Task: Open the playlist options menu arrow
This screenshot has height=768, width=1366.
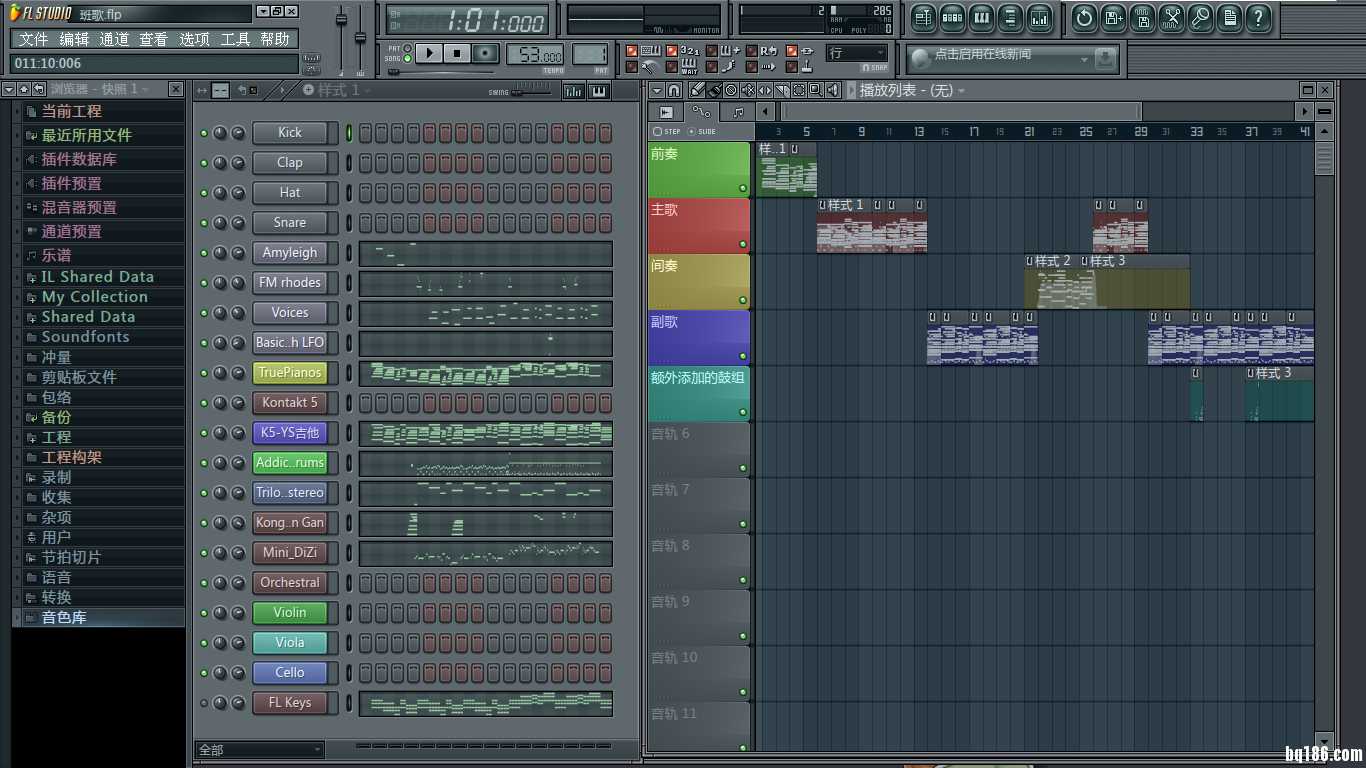Action: point(657,90)
